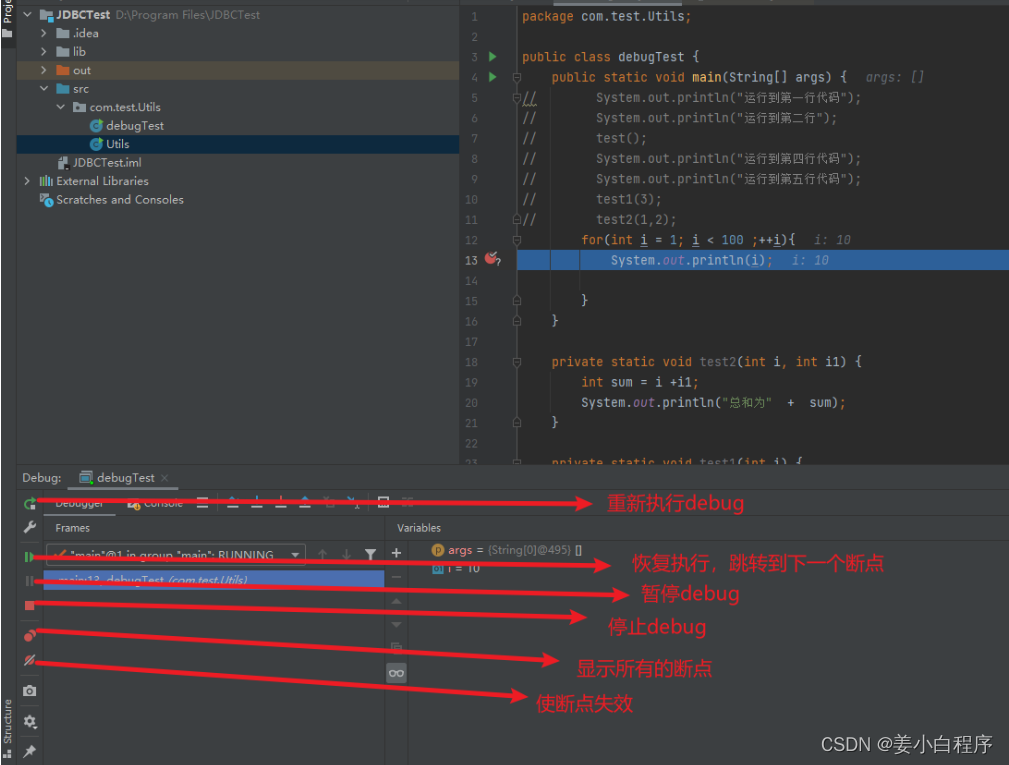This screenshot has width=1009, height=765.
Task: Add a new watch with the plus button
Action: tap(396, 553)
